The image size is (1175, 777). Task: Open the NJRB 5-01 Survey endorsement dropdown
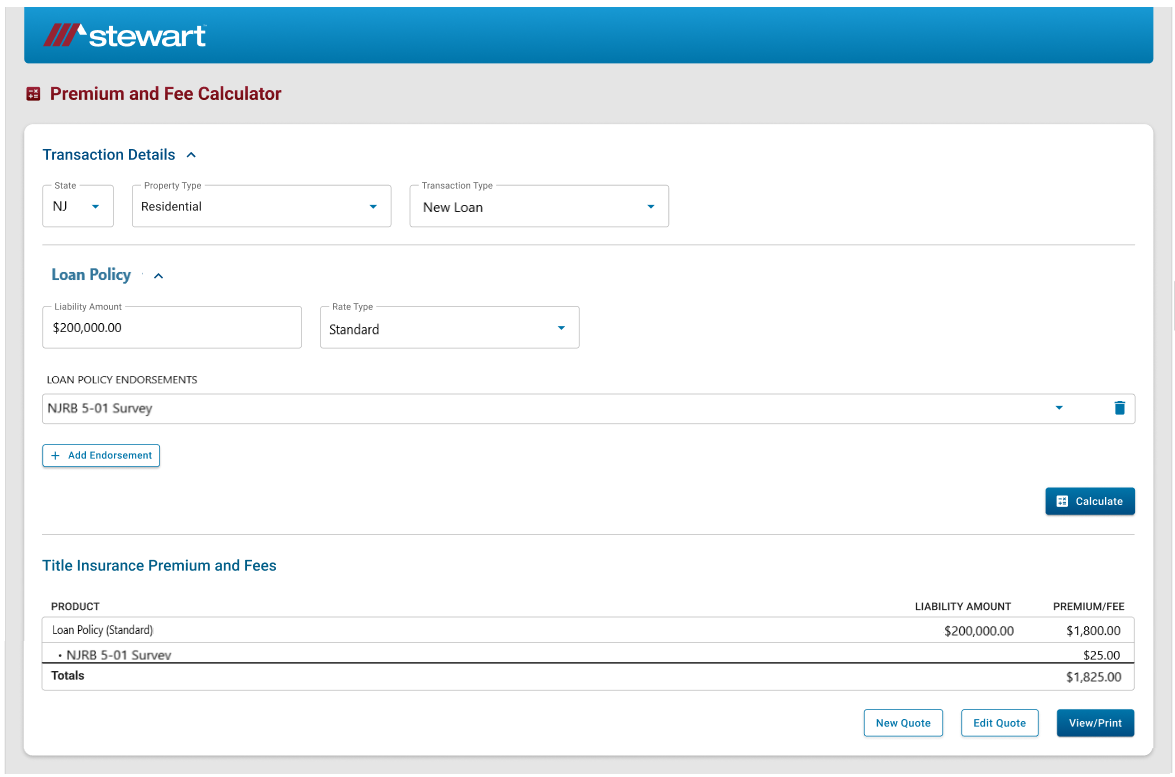[1059, 408]
